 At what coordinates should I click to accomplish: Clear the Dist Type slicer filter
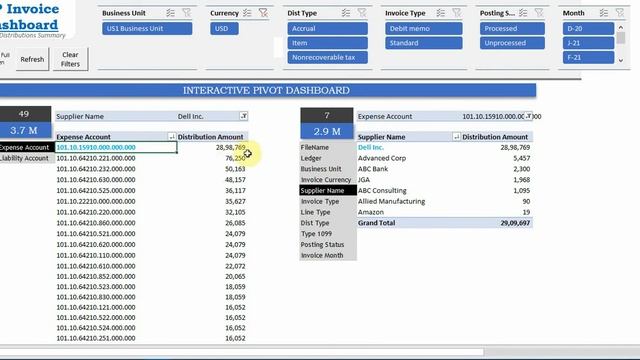[362, 13]
